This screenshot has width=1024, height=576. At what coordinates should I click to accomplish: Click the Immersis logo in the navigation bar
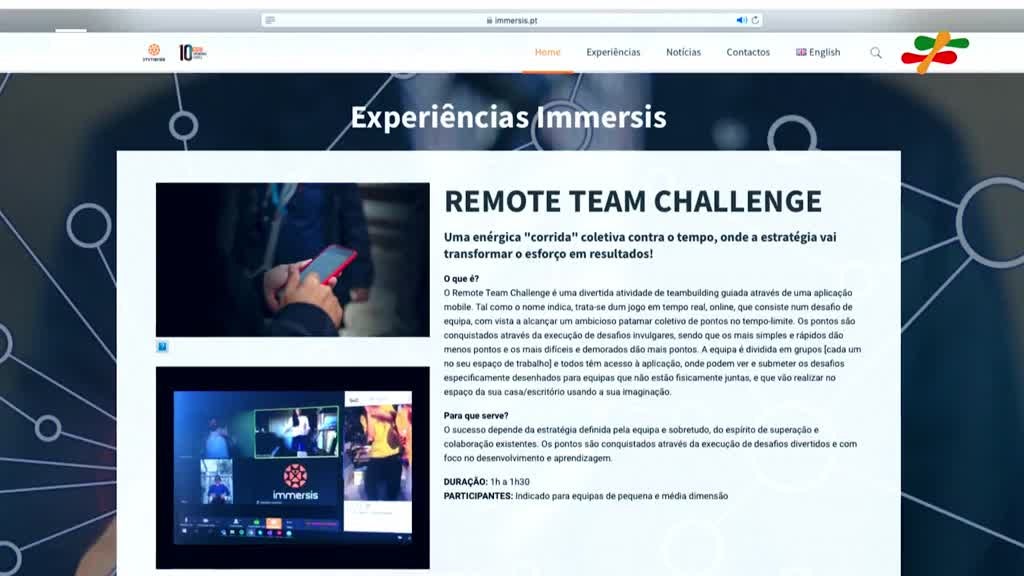pos(154,50)
